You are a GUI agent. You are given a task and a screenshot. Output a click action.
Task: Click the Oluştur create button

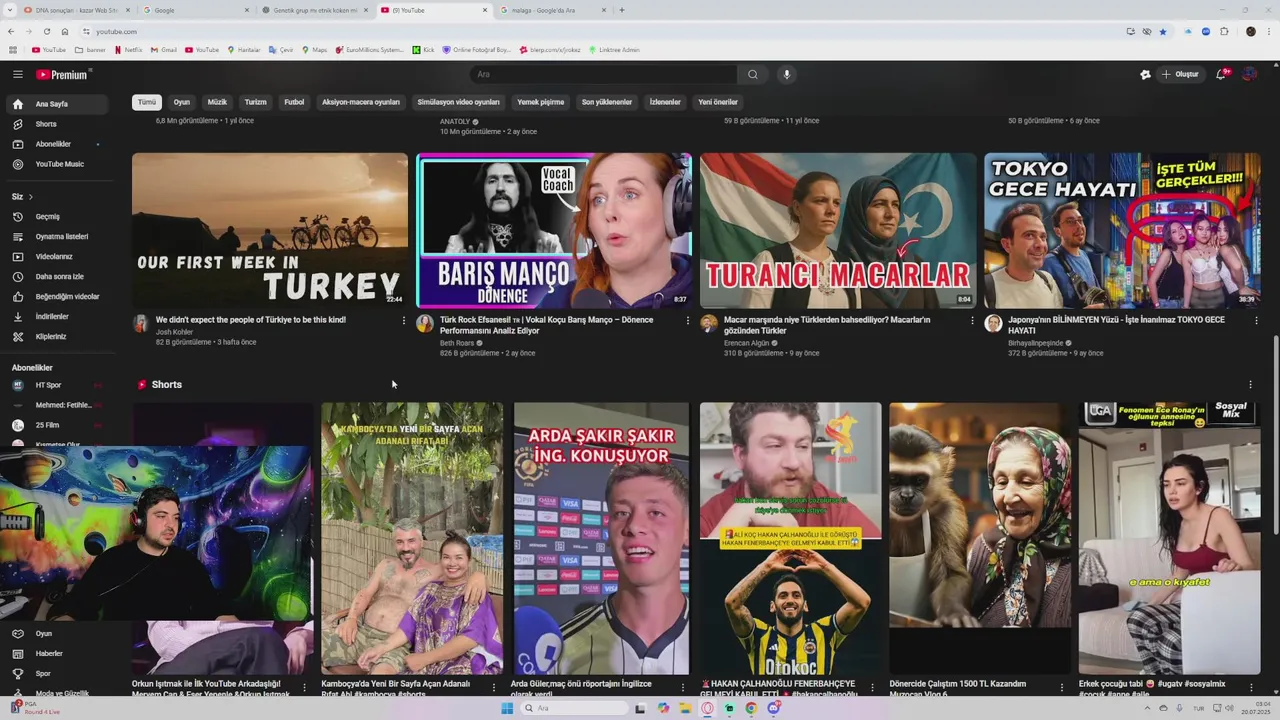pyautogui.click(x=1180, y=74)
